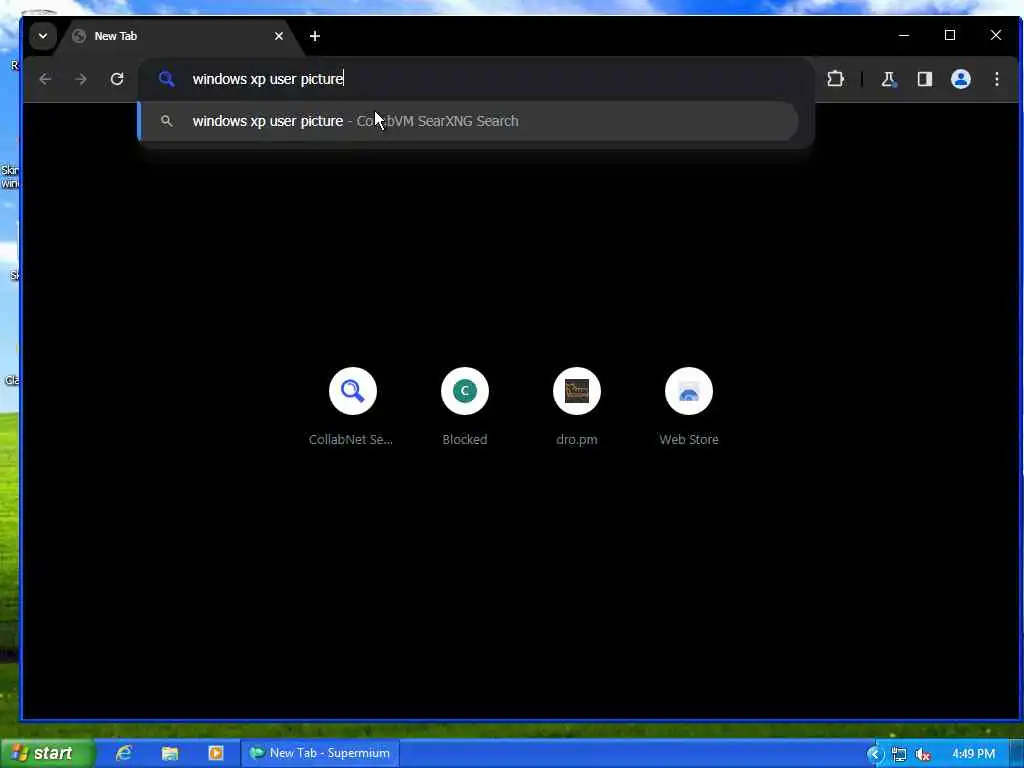The width and height of the screenshot is (1024, 768).
Task: Open the dro.pm shortcut
Action: click(577, 391)
